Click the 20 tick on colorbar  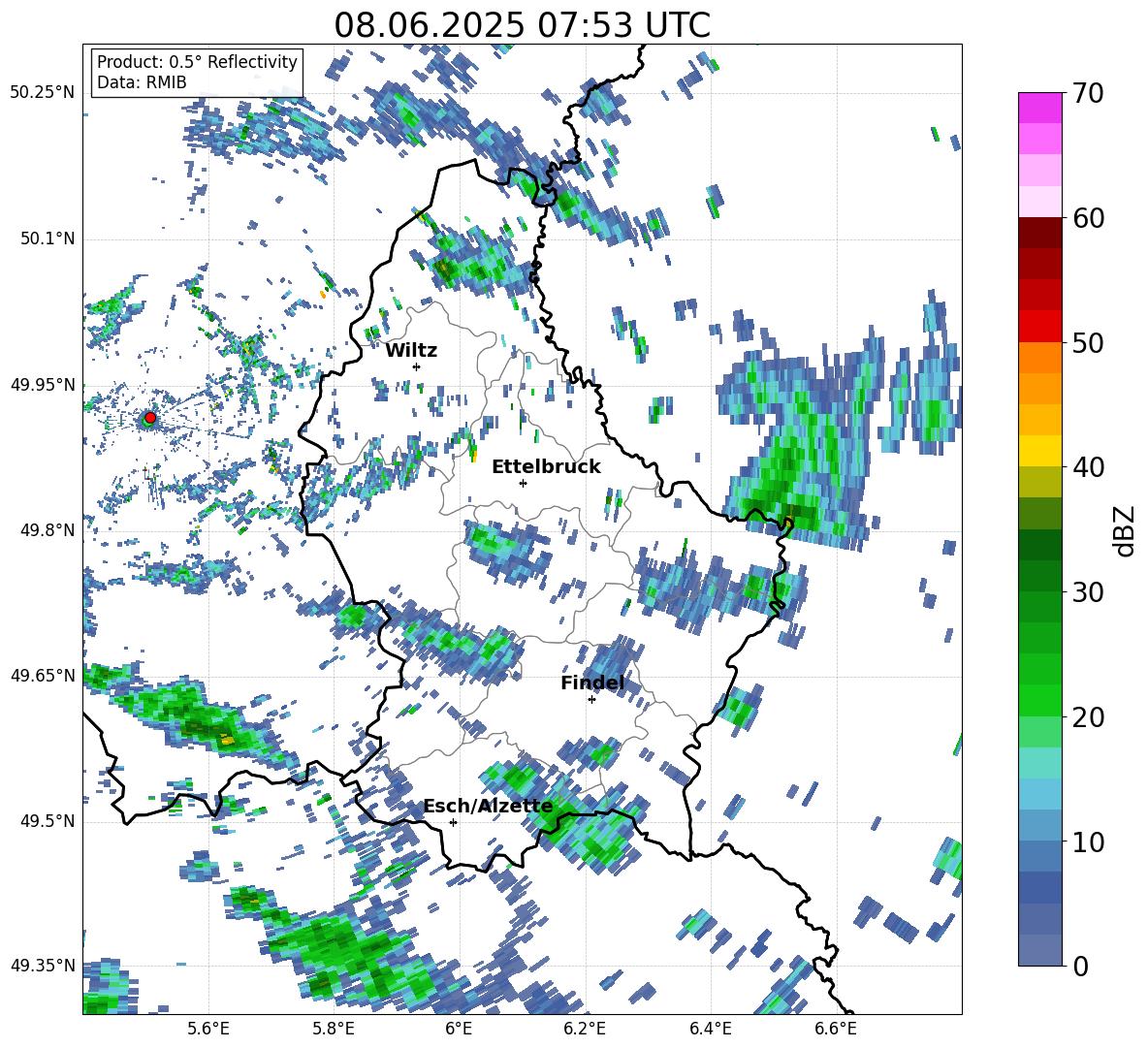coord(1088,716)
